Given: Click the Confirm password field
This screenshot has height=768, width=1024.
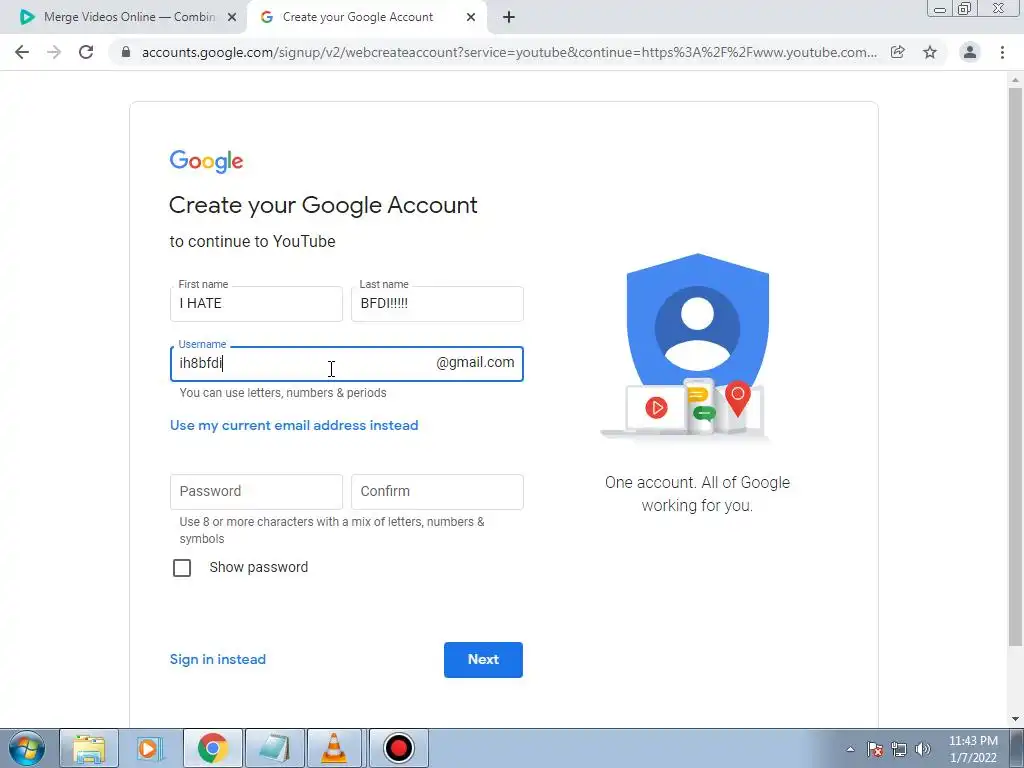Looking at the screenshot, I should click(437, 492).
